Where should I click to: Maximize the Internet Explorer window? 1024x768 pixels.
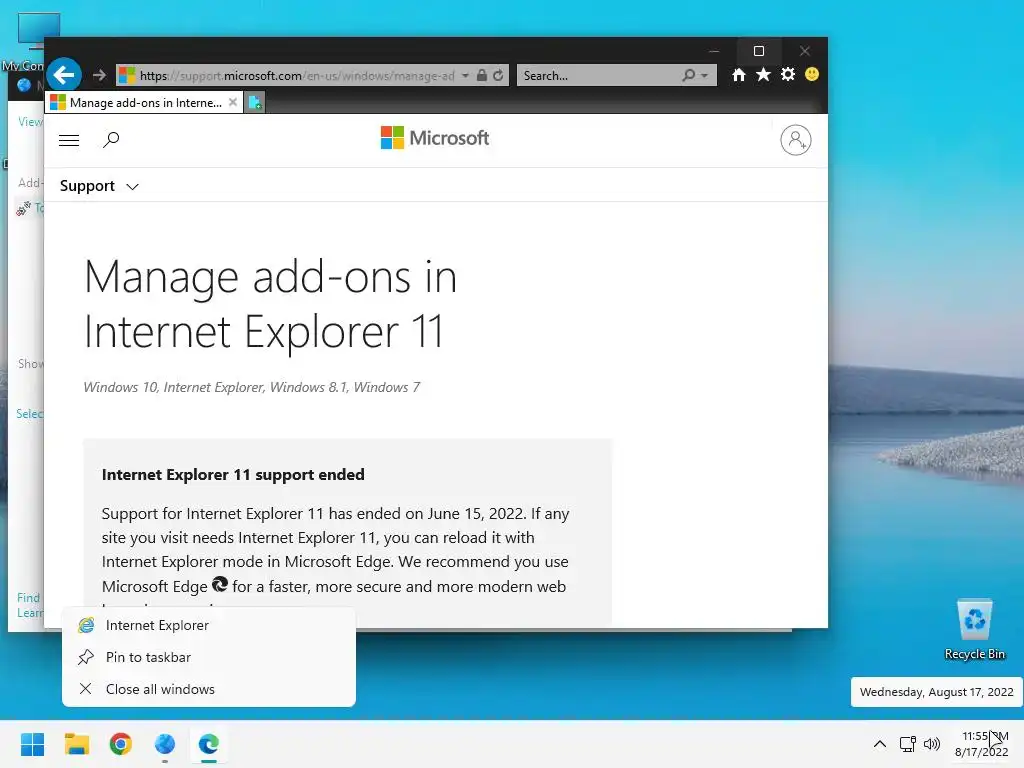coord(758,51)
